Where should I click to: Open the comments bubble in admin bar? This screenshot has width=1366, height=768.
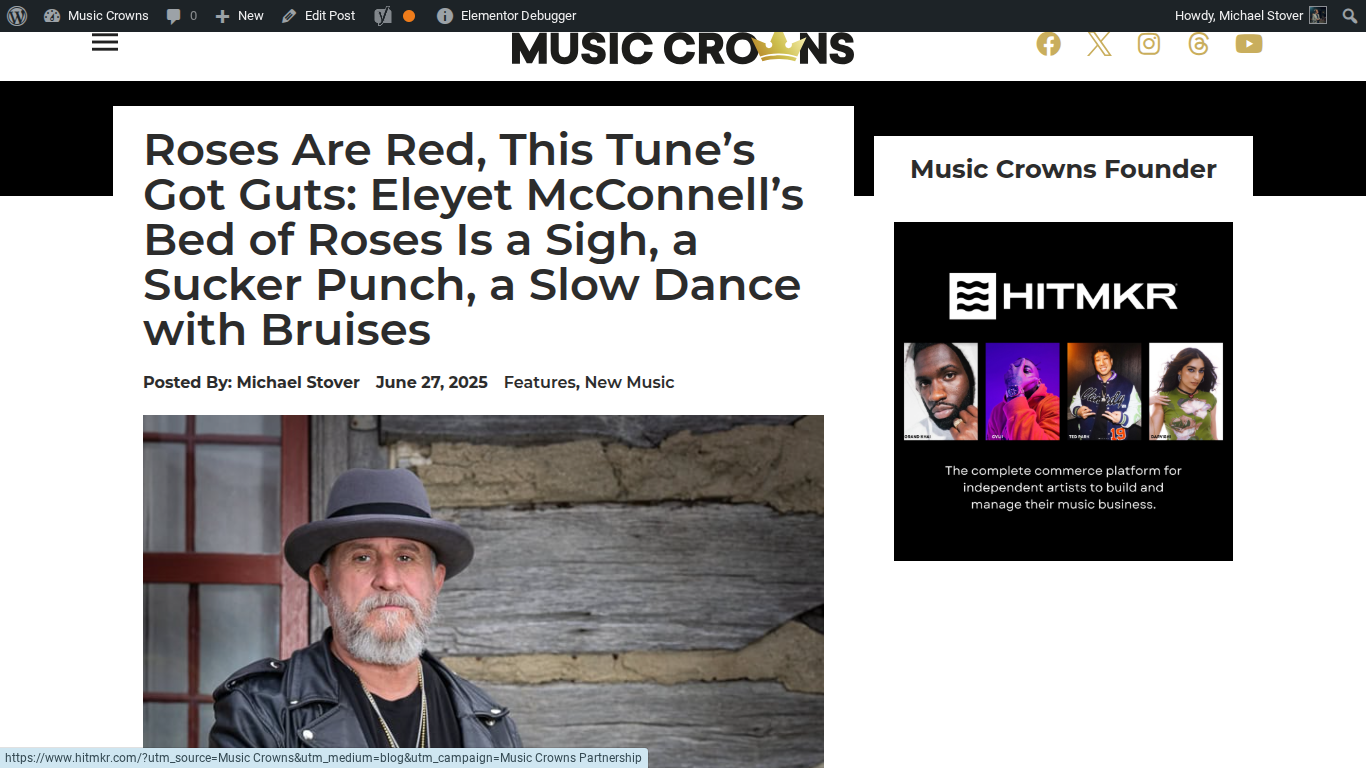click(181, 16)
